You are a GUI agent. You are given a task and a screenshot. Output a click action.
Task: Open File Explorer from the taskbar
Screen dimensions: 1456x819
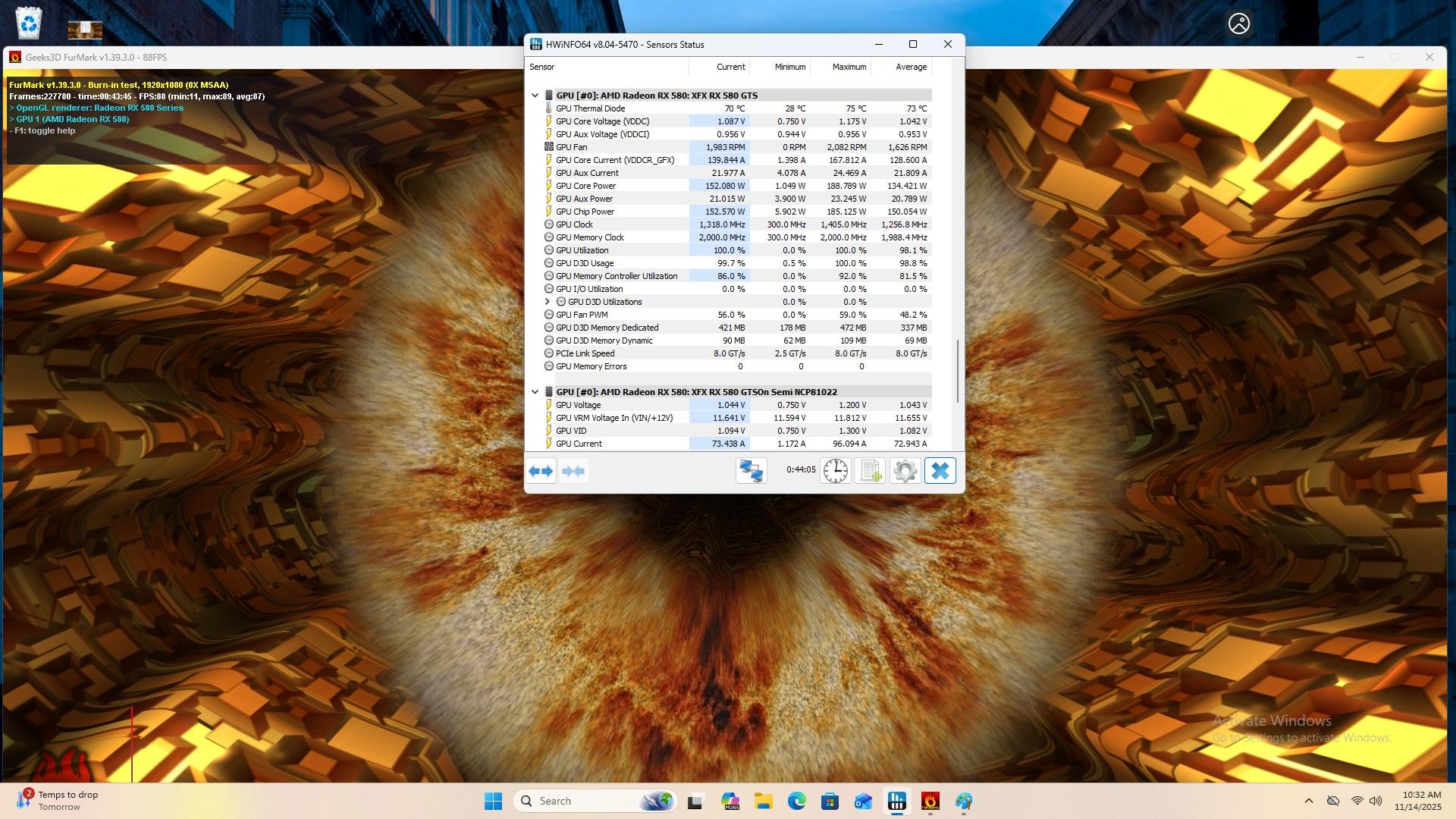(763, 801)
